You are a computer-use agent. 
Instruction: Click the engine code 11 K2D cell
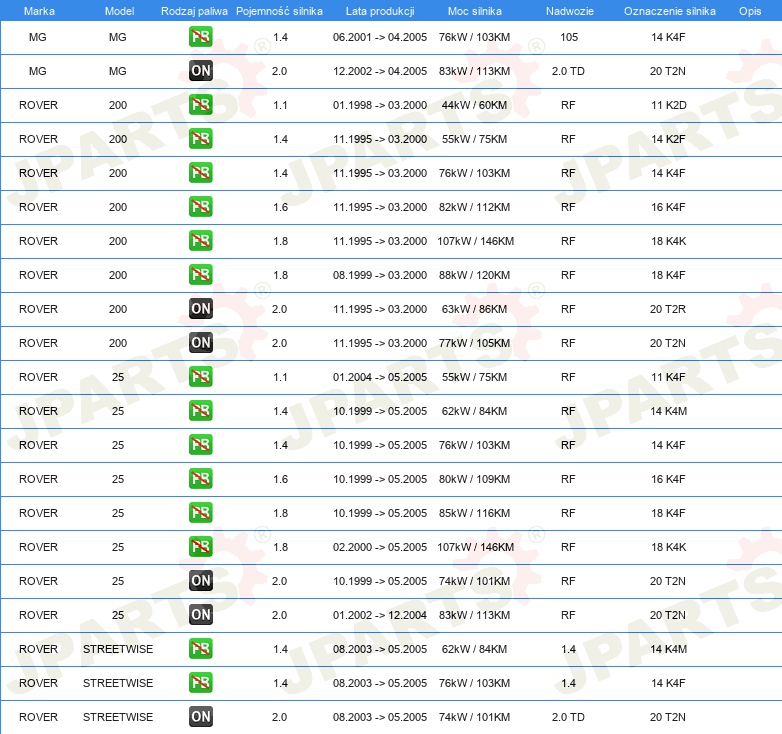click(x=668, y=105)
